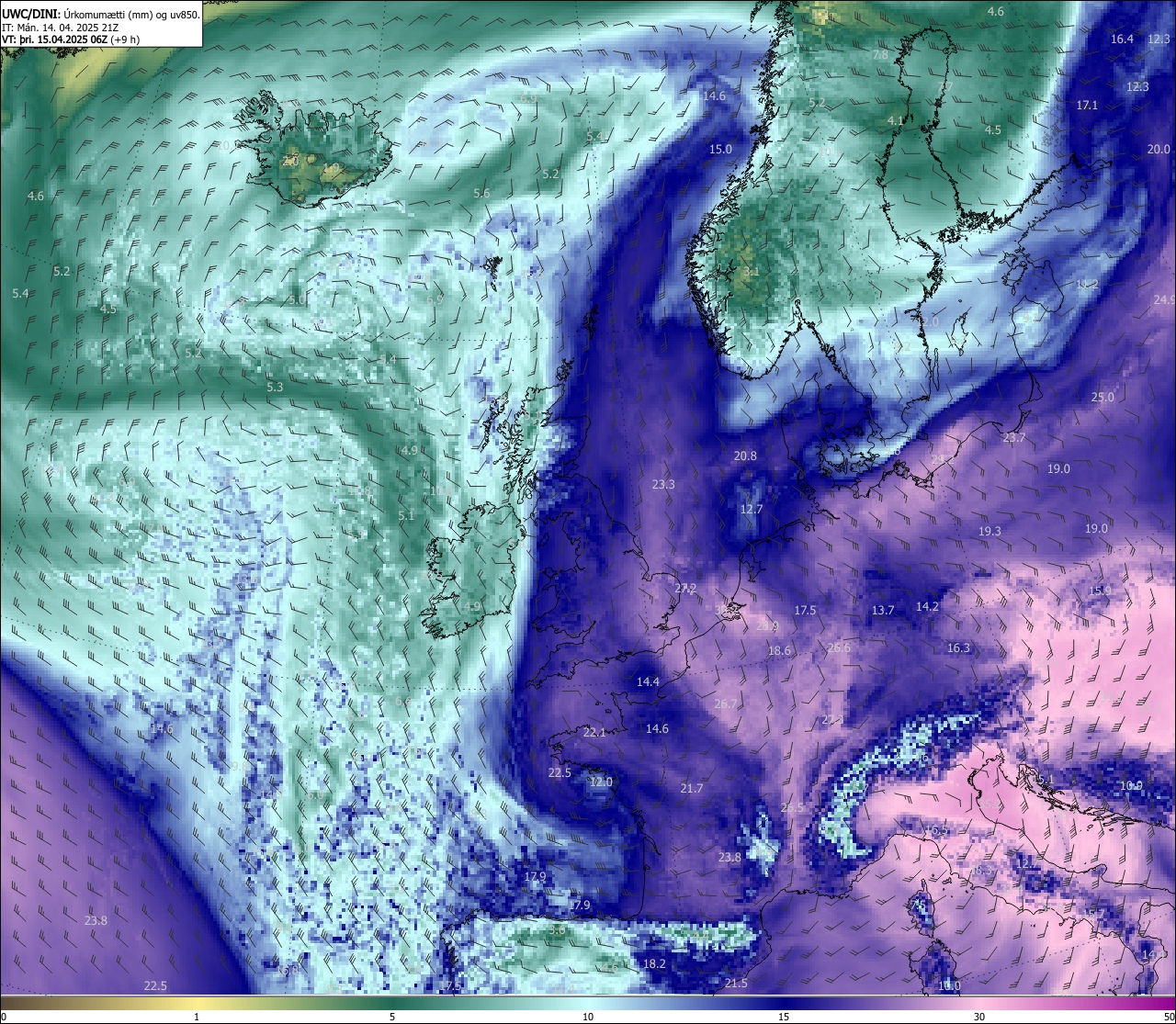Click the value label '20.8'
The width and height of the screenshot is (1176, 1024).
click(745, 456)
